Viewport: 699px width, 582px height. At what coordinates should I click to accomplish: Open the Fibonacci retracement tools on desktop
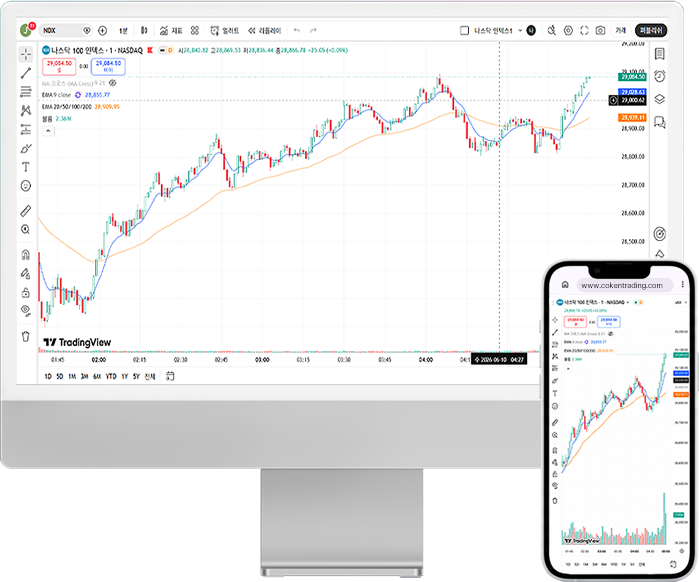(26, 92)
